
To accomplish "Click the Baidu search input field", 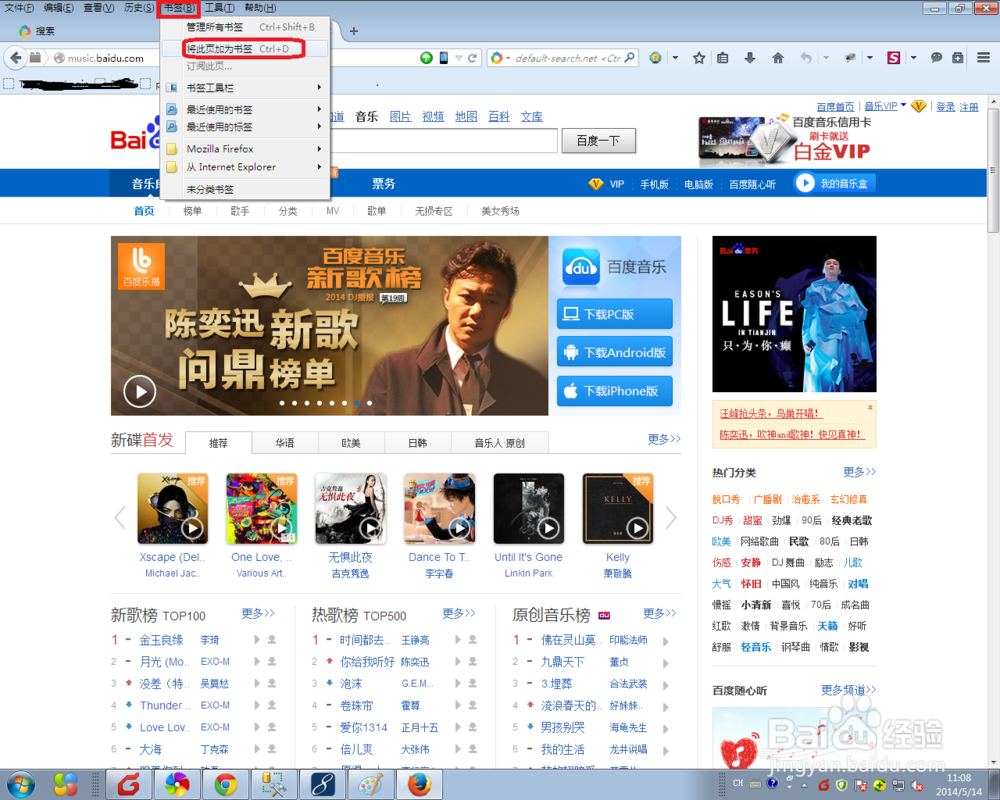I will pyautogui.click(x=445, y=140).
